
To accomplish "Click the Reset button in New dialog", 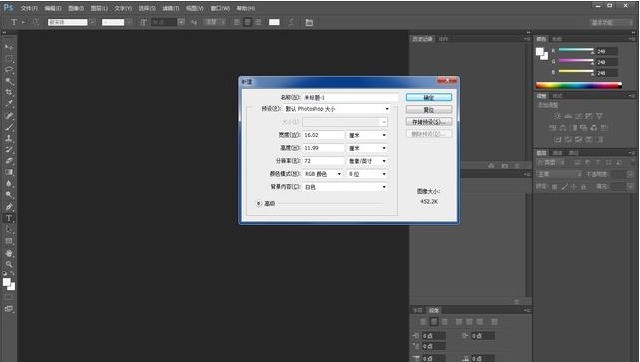I will click(429, 110).
